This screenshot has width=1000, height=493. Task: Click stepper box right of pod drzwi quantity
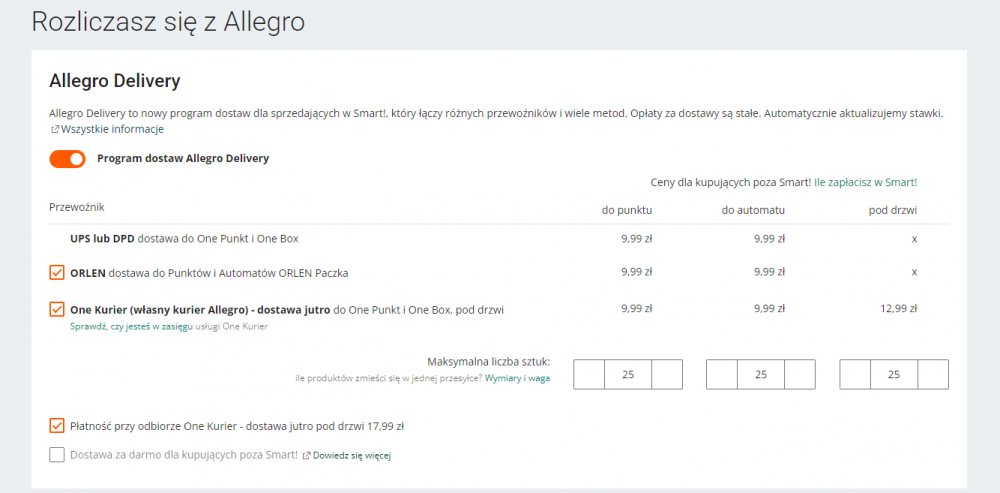933,374
